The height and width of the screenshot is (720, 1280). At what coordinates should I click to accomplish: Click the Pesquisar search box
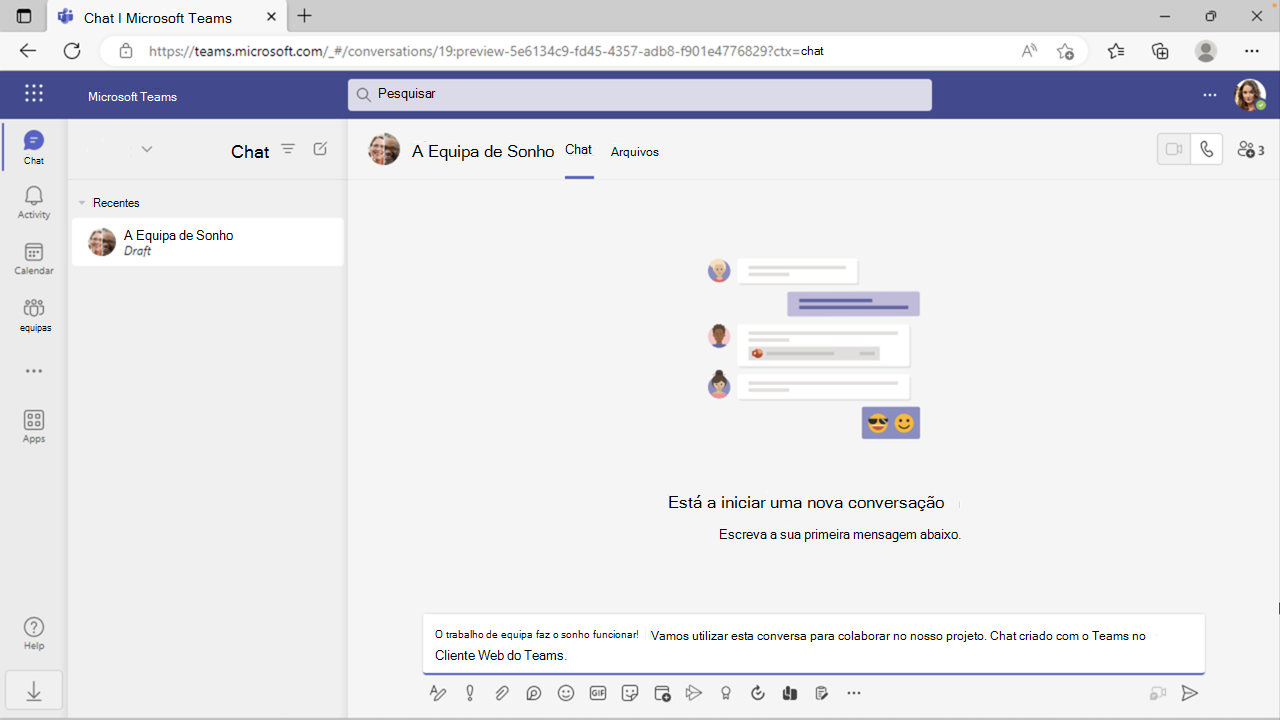click(x=640, y=94)
